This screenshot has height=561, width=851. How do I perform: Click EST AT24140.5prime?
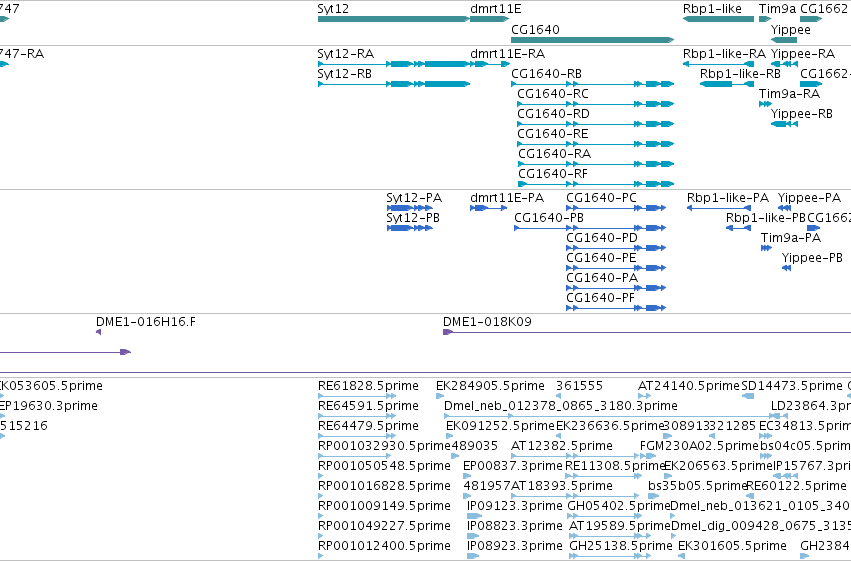(x=645, y=397)
